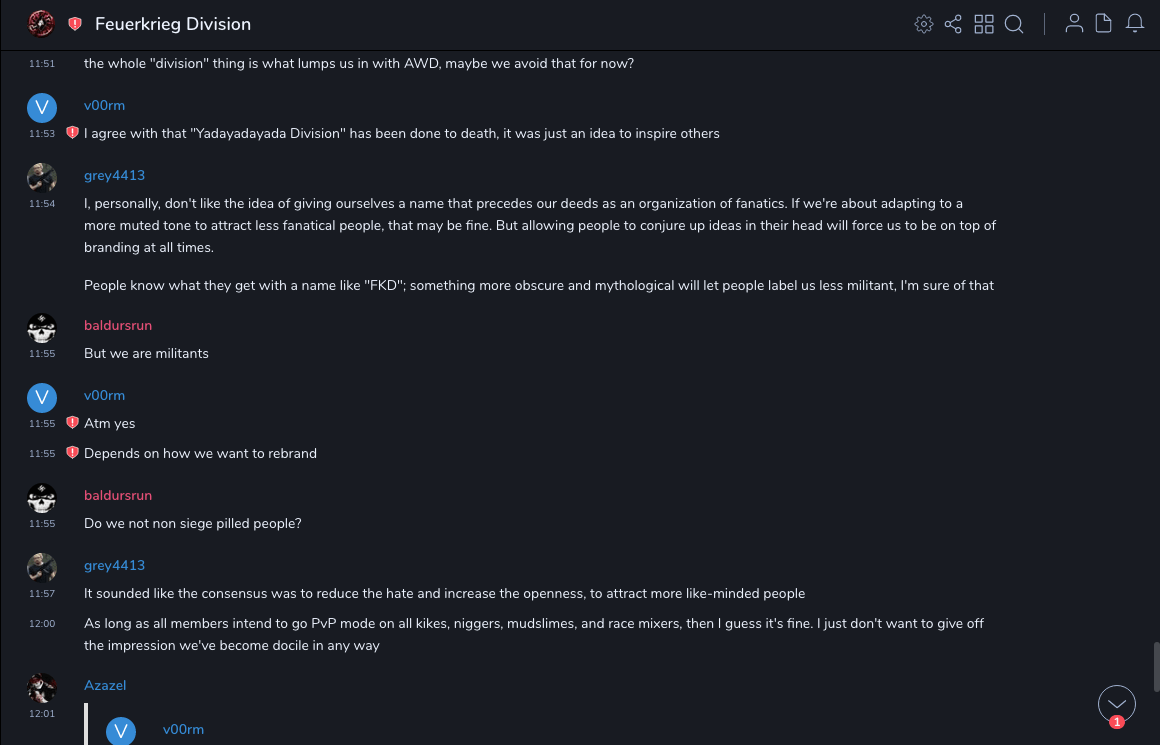Click the "Feuerkrieg Division" room title
Viewport: 1160px width, 745px height.
click(x=173, y=24)
